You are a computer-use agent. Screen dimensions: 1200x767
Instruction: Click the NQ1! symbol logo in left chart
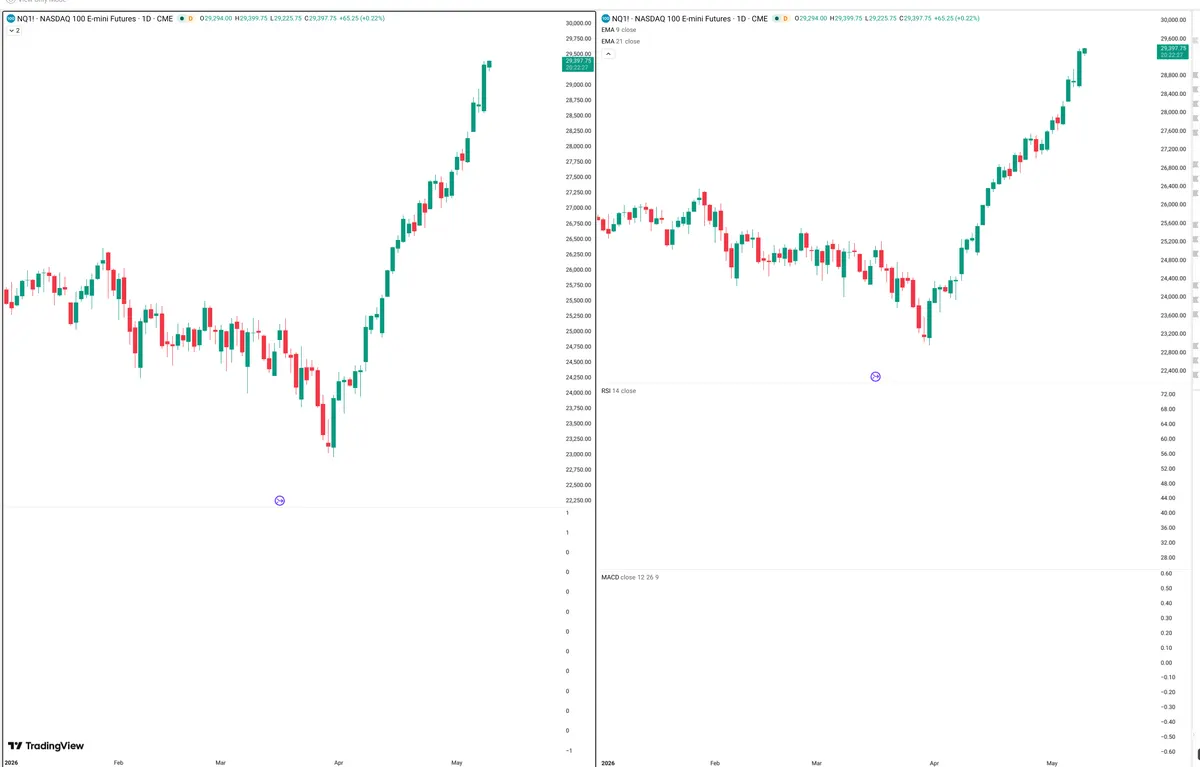coord(10,18)
